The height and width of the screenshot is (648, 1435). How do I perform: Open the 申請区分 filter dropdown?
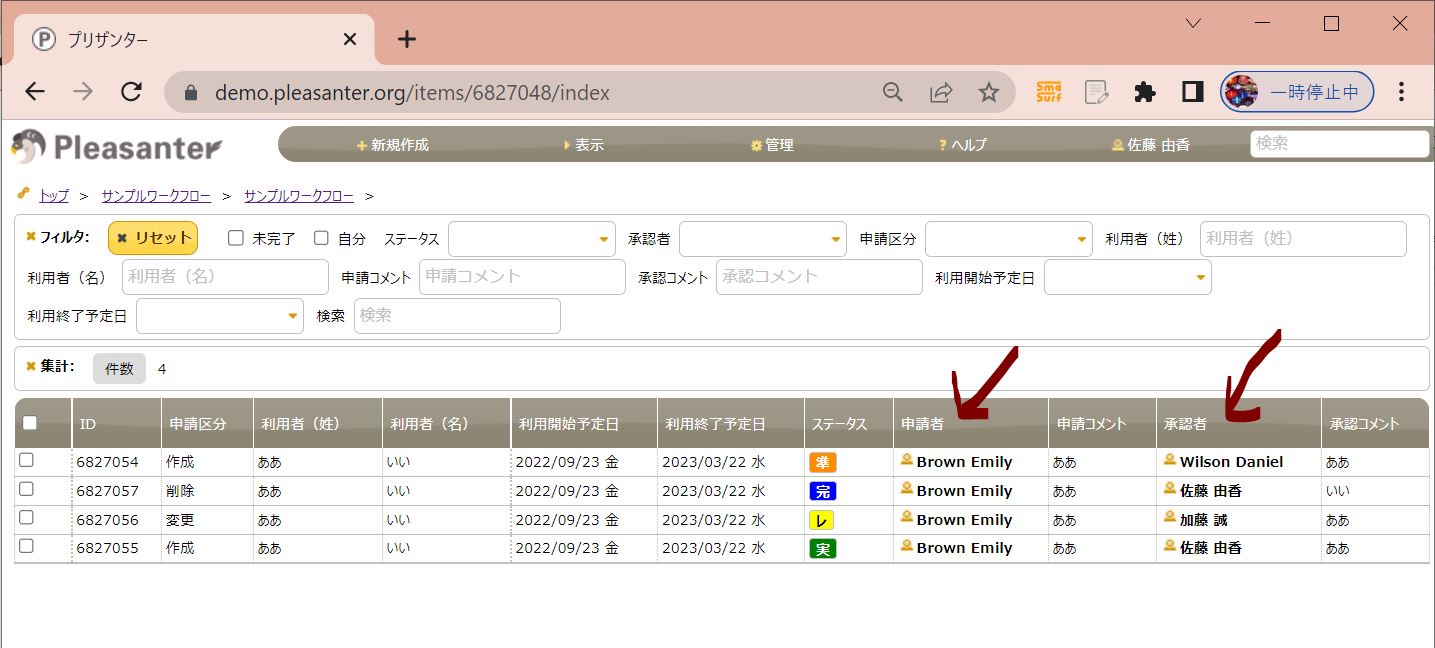point(1008,239)
